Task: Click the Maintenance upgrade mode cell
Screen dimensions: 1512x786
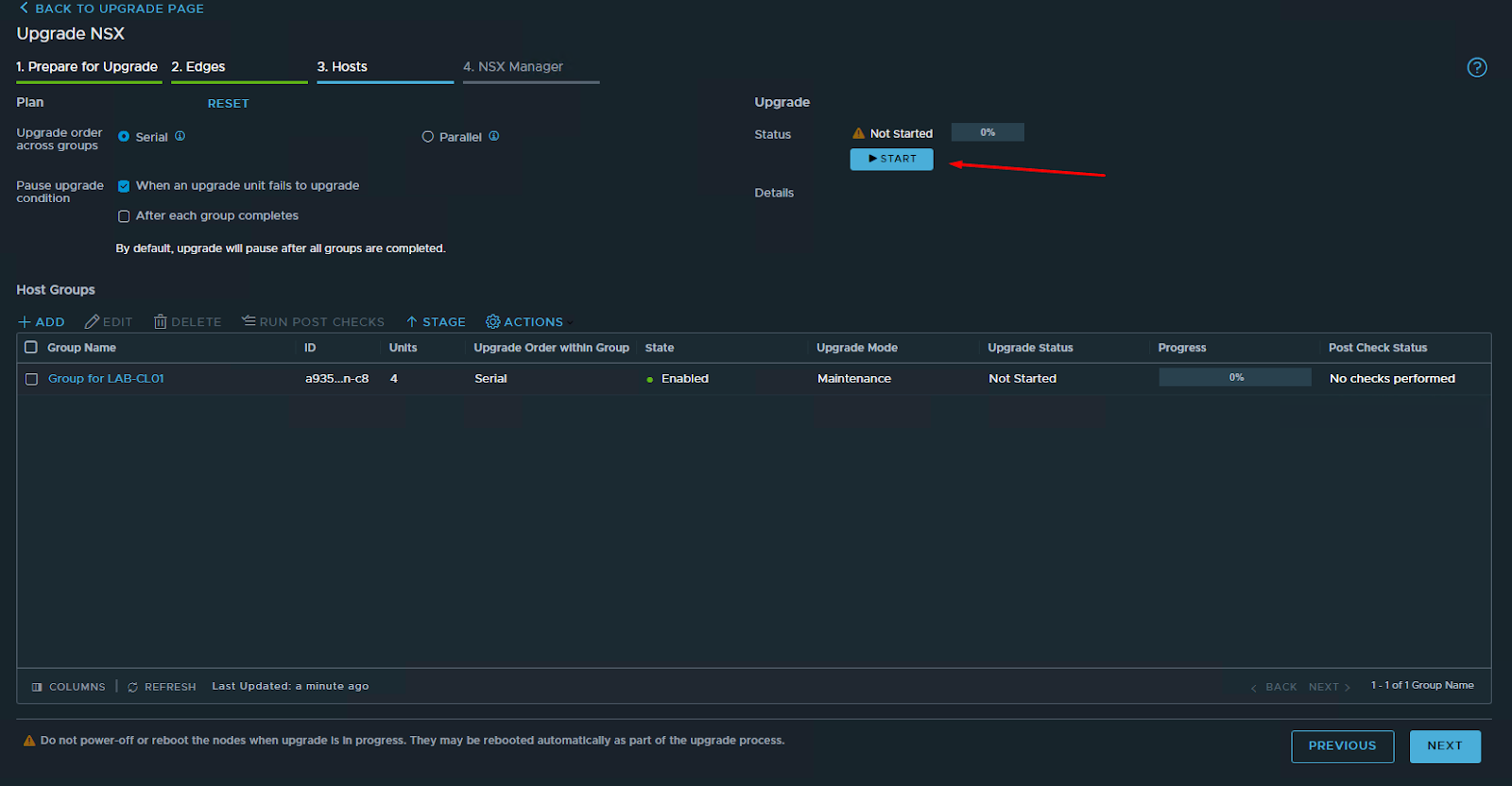Action: (854, 379)
